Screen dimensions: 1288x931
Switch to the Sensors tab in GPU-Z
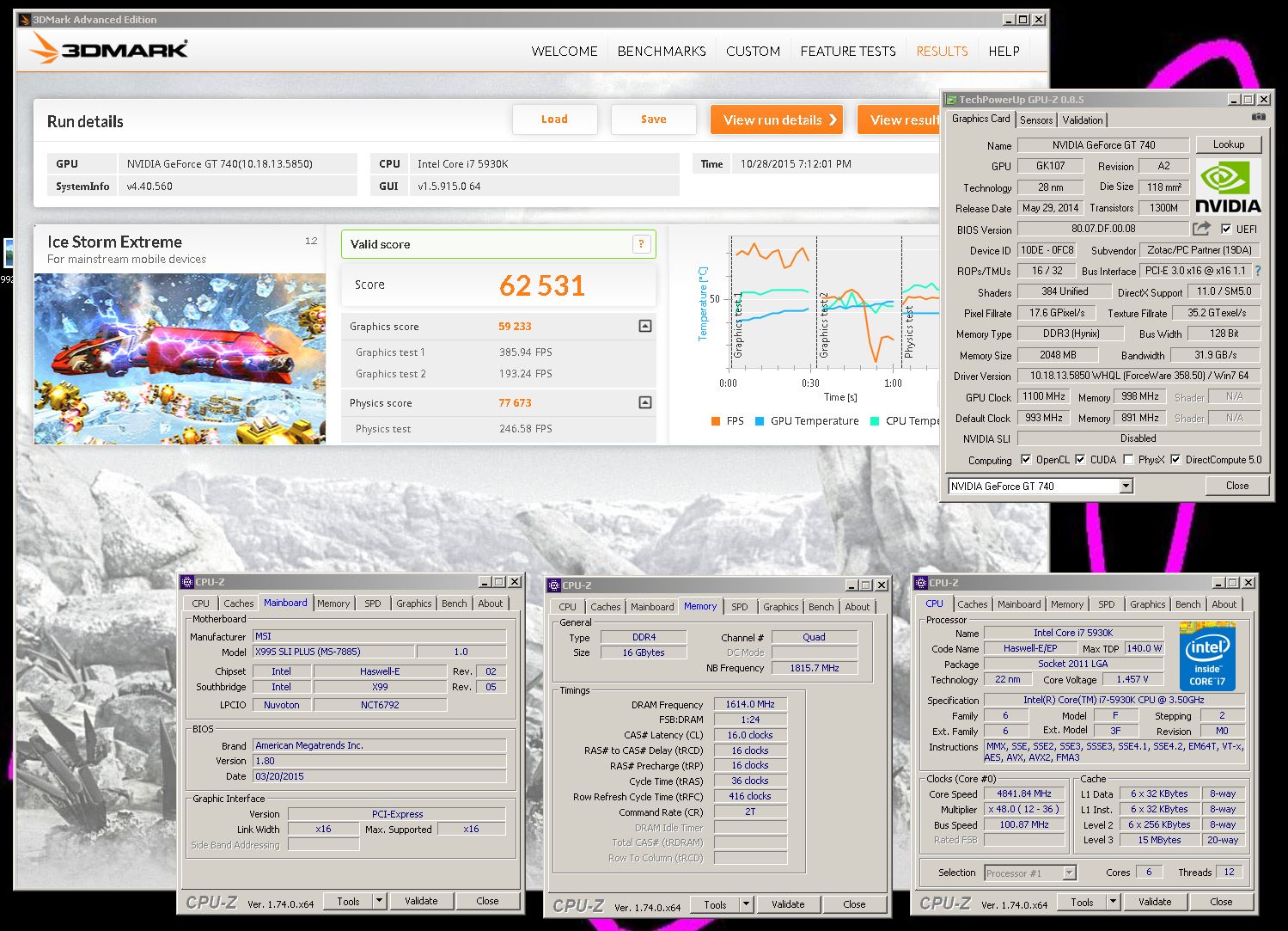pyautogui.click(x=1036, y=120)
